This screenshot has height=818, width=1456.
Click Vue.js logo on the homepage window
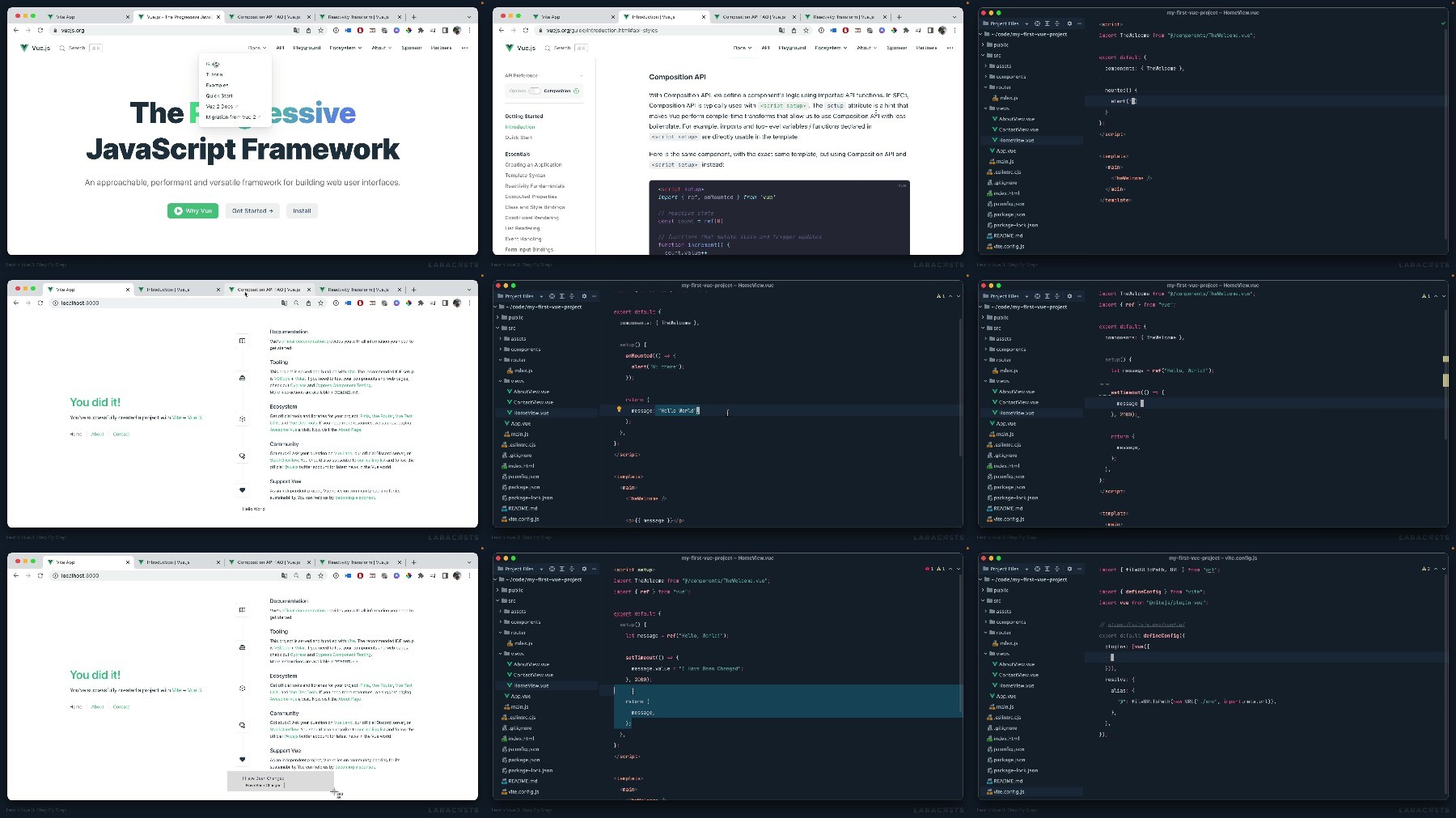[36, 48]
